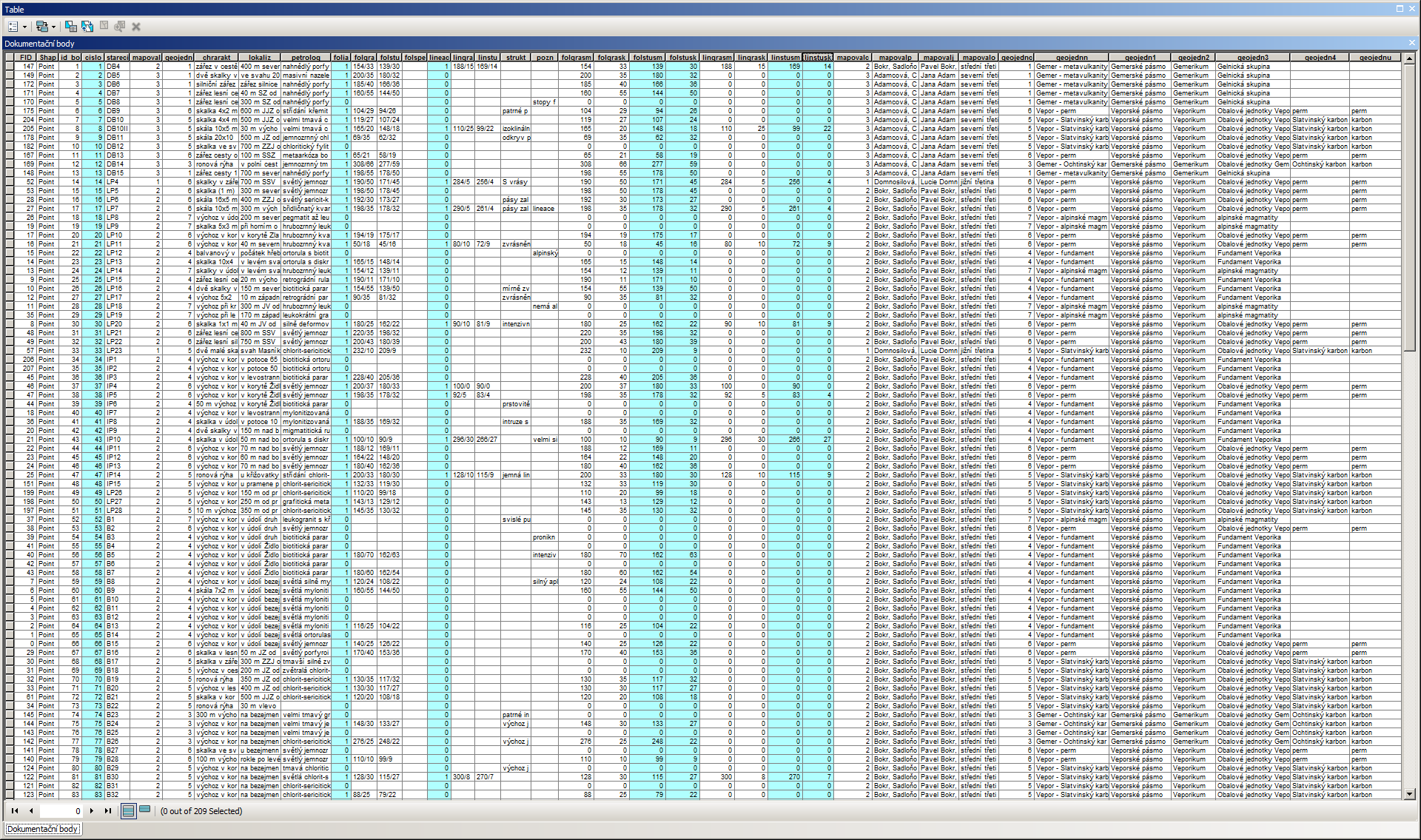The height and width of the screenshot is (840, 1421).
Task: Click the folia column header
Action: [340, 57]
